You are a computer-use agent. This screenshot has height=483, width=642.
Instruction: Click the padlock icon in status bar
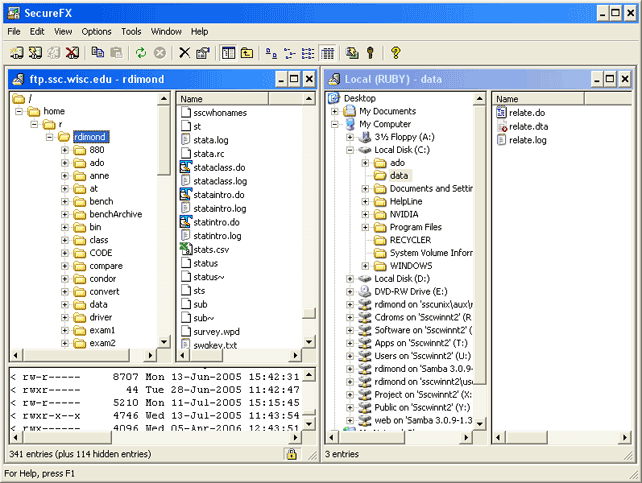[292, 454]
